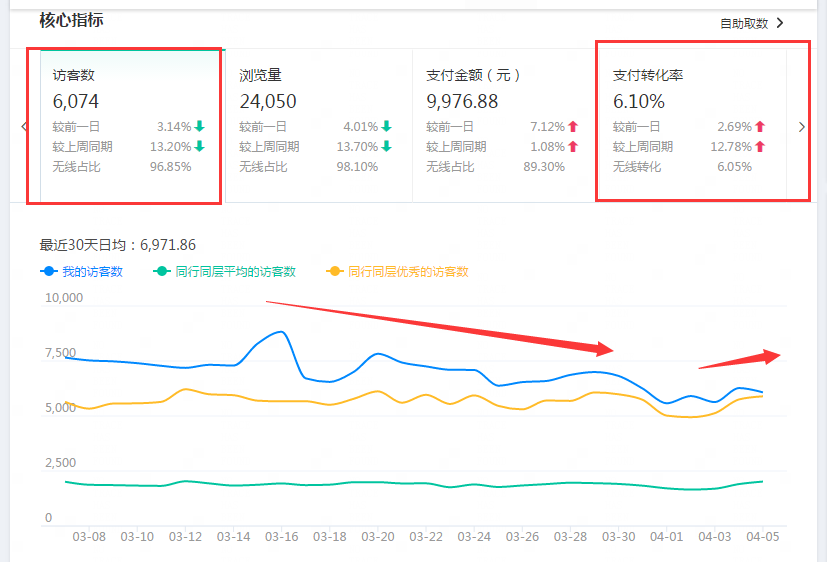Click the 访客数 value 6,074

pyautogui.click(x=75, y=101)
